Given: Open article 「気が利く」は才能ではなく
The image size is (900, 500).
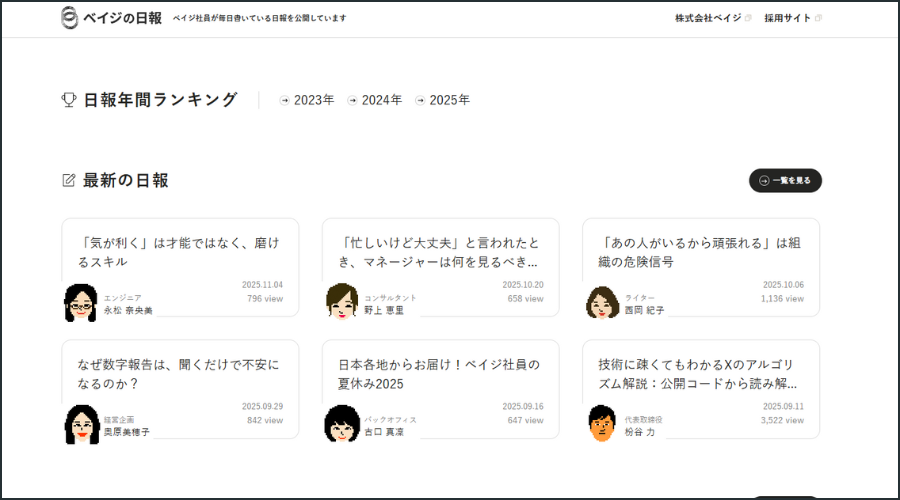Looking at the screenshot, I should coord(179,252).
